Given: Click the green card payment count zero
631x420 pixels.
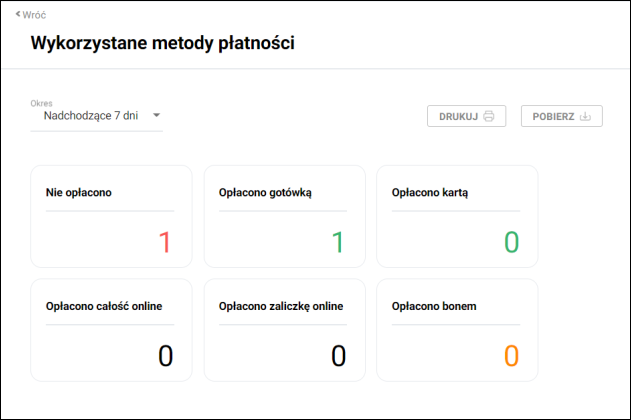Looking at the screenshot, I should pyautogui.click(x=511, y=242).
